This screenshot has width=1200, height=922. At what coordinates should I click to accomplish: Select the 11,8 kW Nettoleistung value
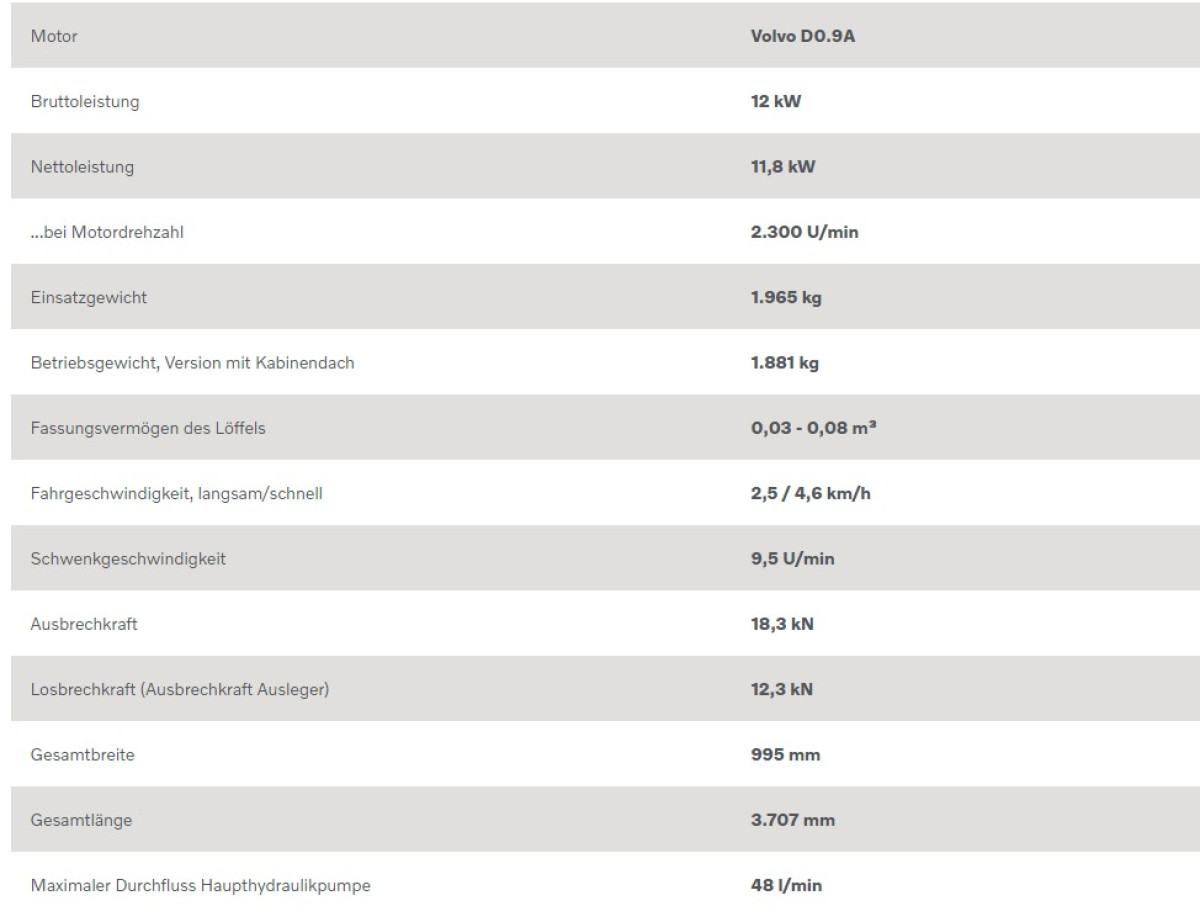coord(783,167)
